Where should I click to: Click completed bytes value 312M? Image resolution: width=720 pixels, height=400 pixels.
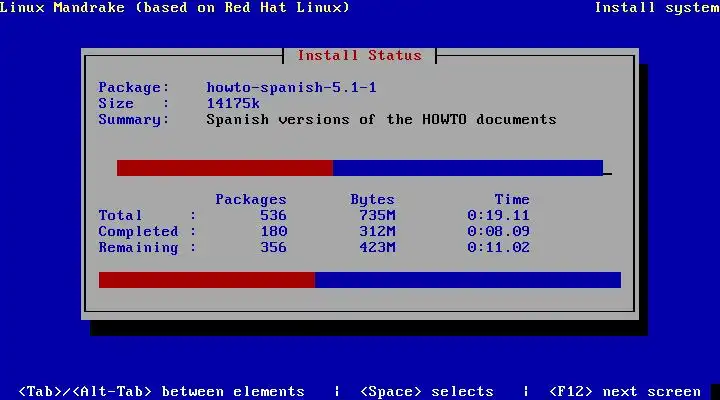click(377, 231)
